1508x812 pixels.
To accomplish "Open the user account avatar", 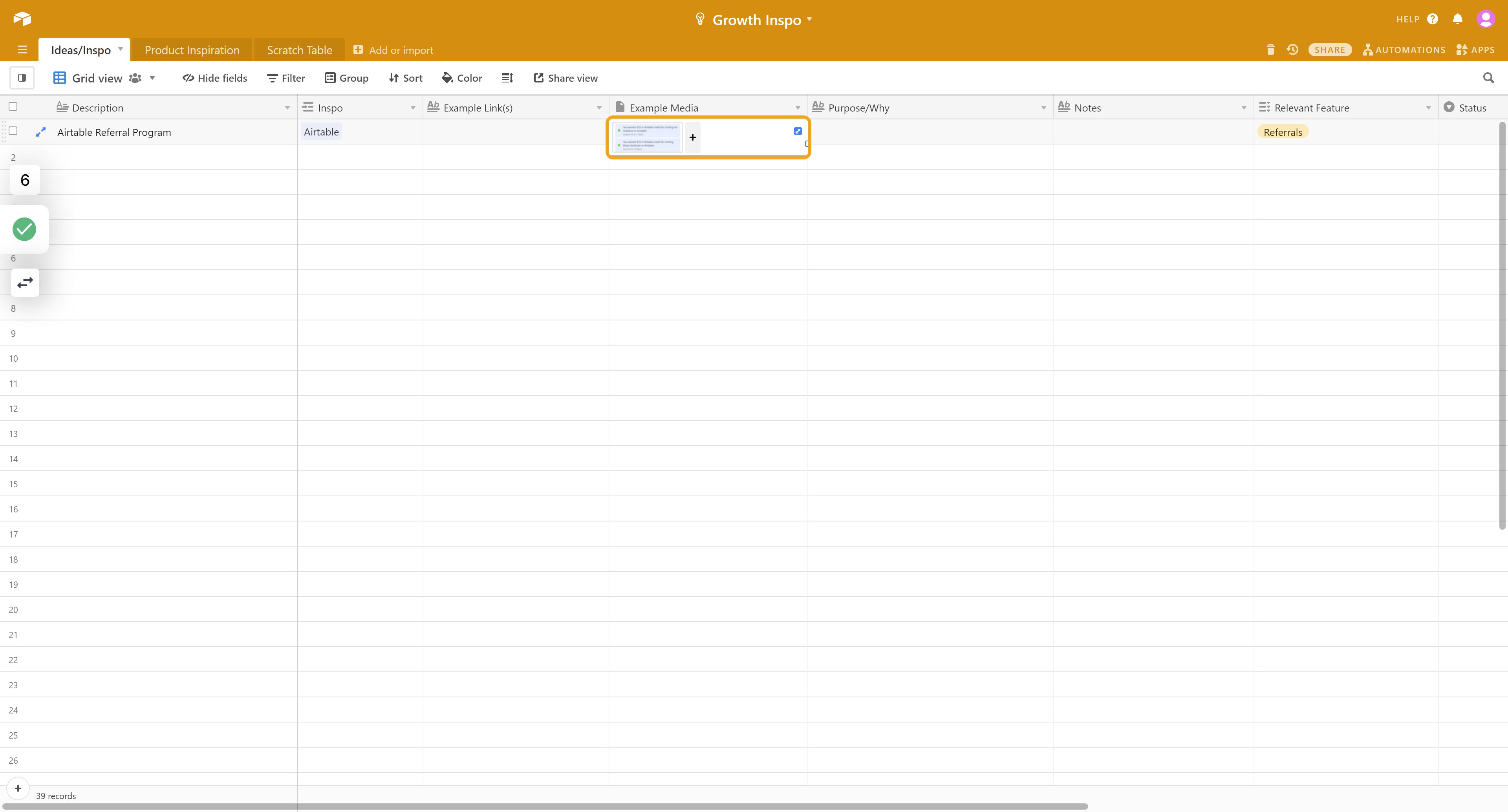I will [1486, 19].
